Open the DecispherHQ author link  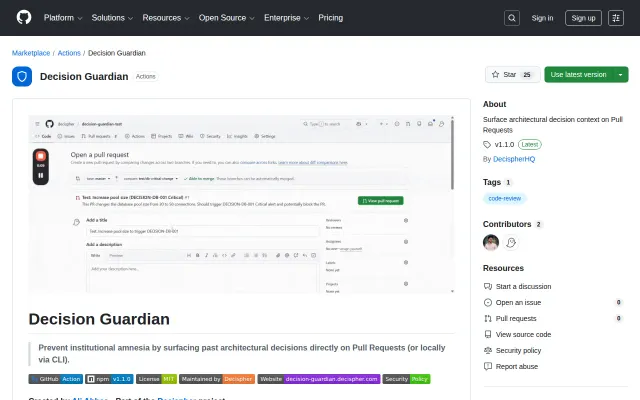point(514,159)
